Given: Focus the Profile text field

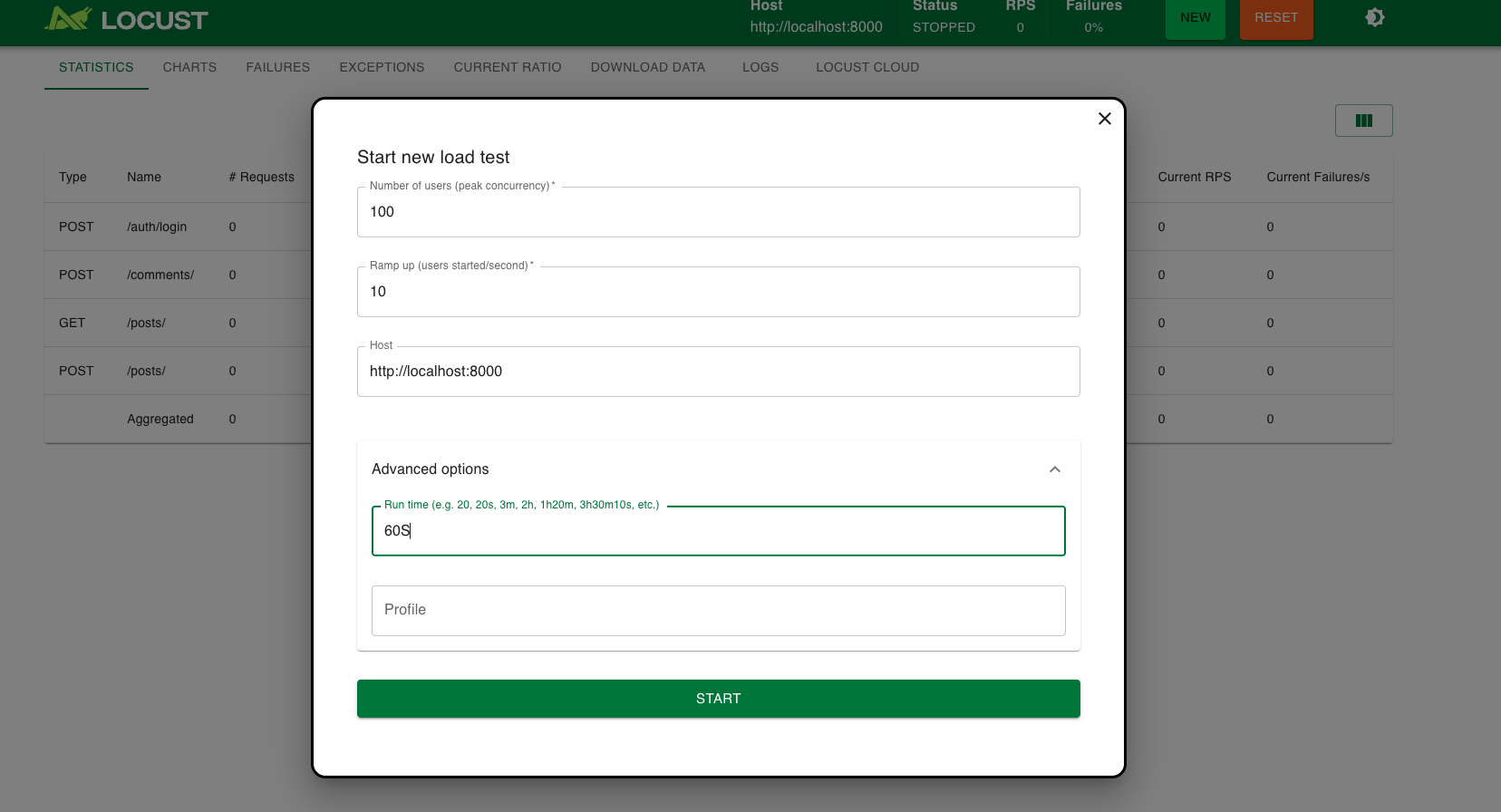Looking at the screenshot, I should click(718, 611).
